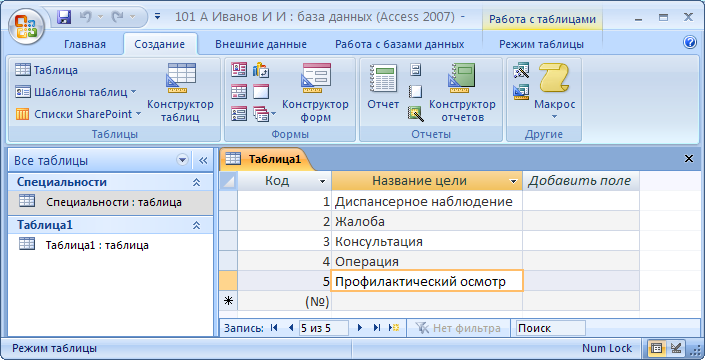Open Название цели column dropdown arrow
The width and height of the screenshot is (705, 360).
pyautogui.click(x=513, y=182)
